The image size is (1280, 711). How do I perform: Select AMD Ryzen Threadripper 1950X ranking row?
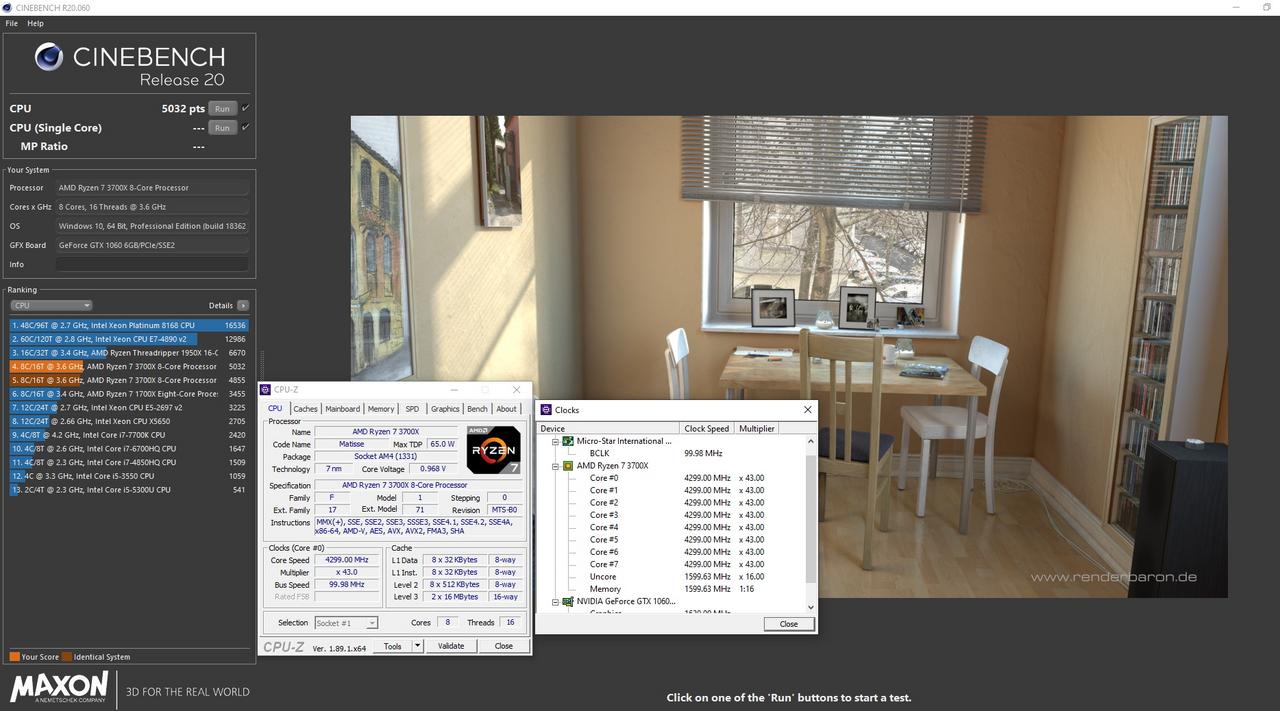pos(129,353)
